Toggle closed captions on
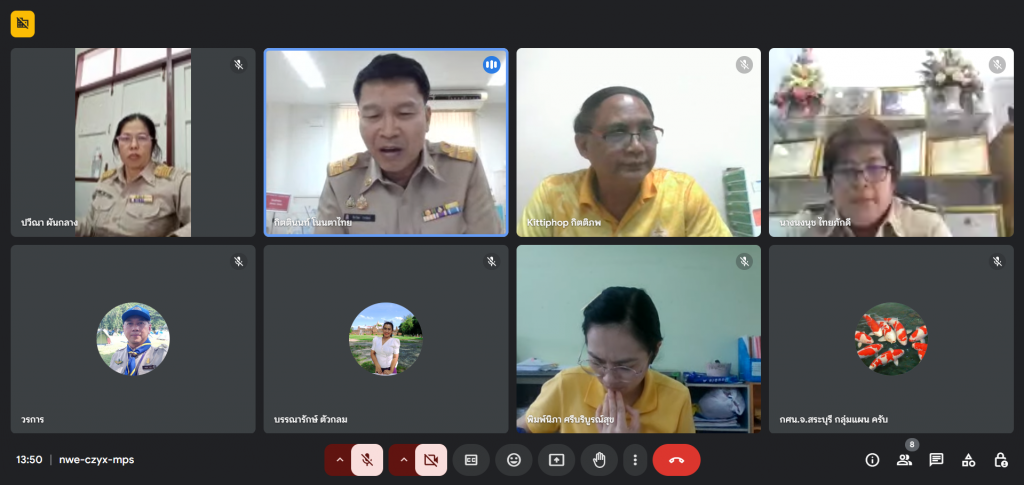 tap(471, 460)
